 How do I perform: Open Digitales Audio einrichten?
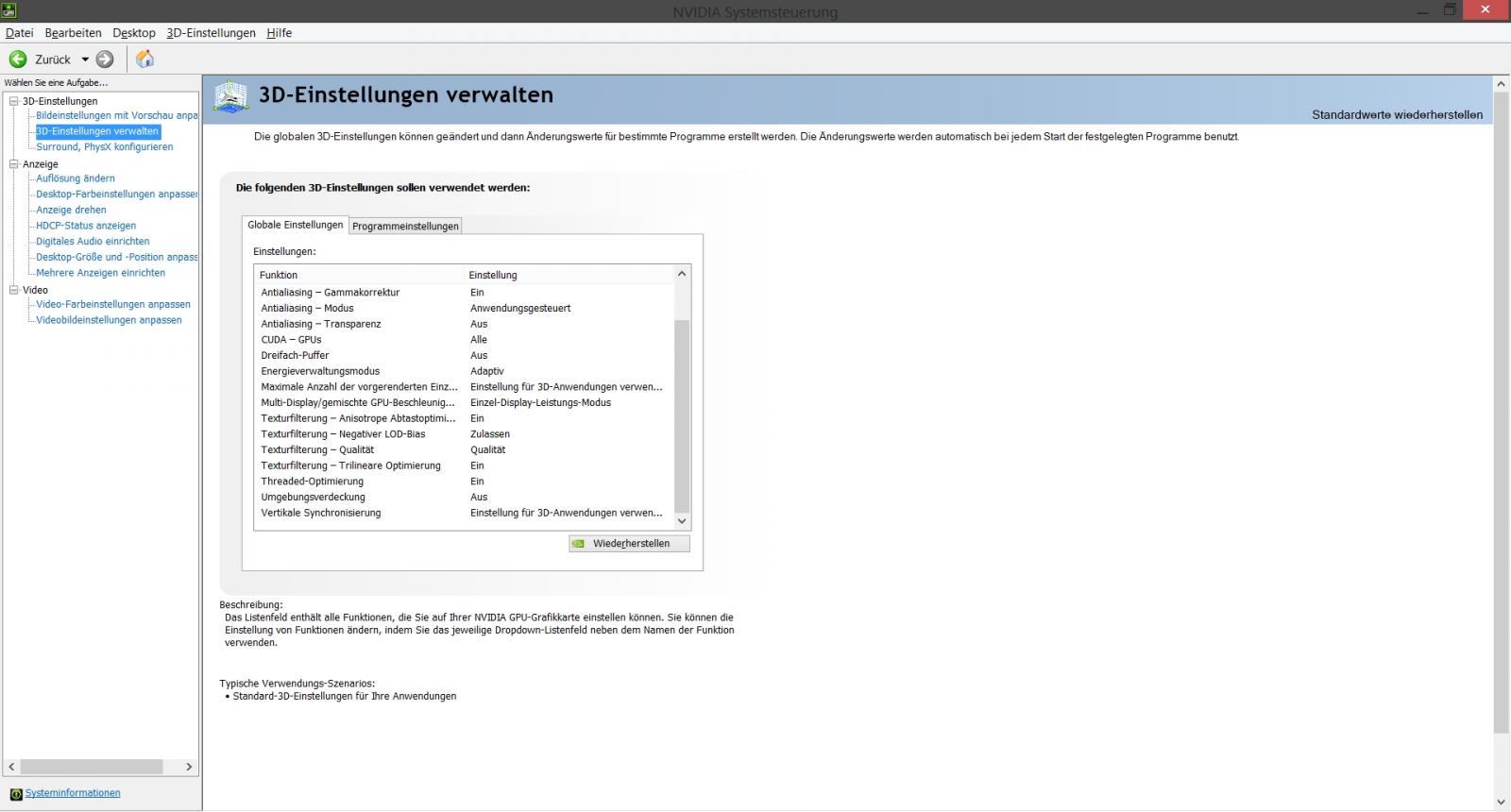tap(93, 242)
